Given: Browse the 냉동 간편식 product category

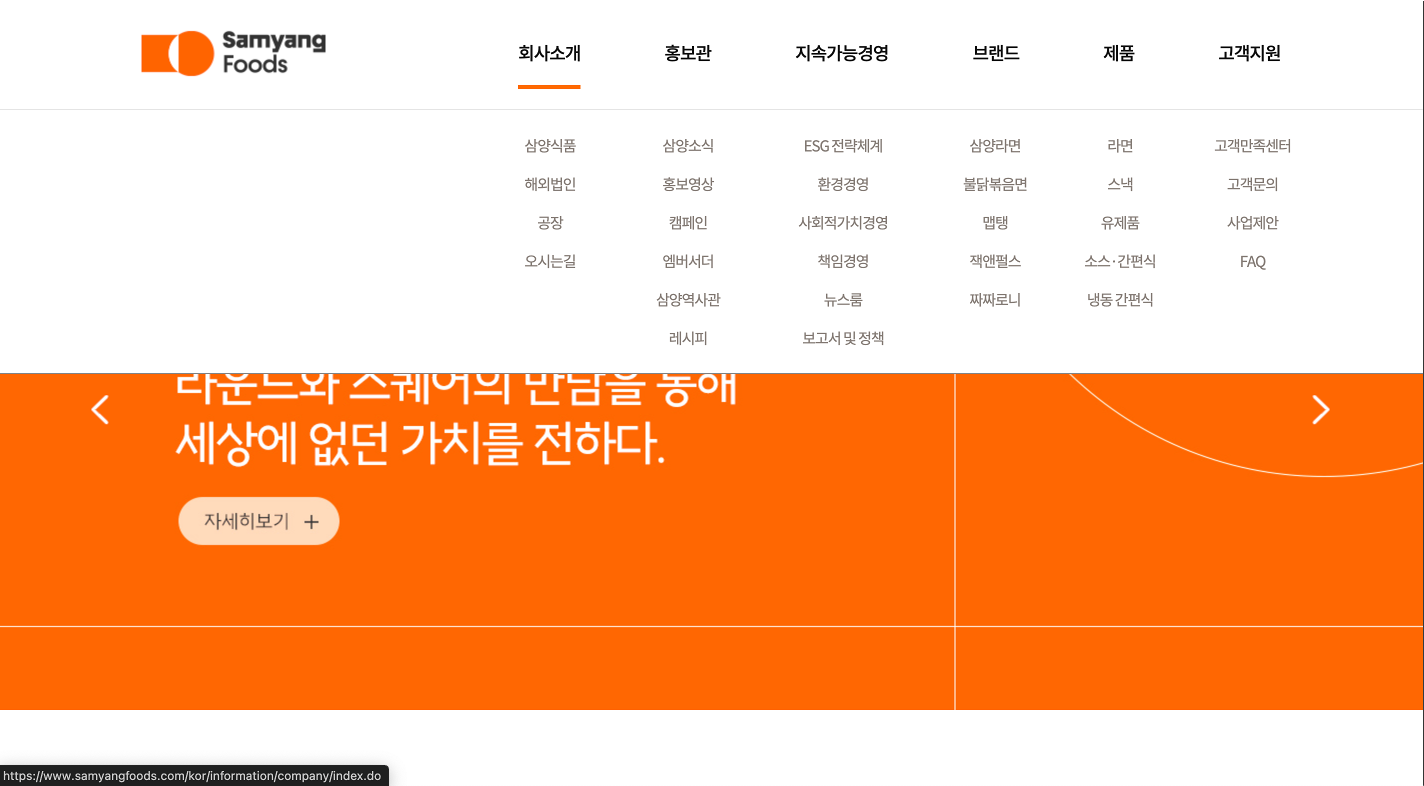Looking at the screenshot, I should click(1119, 299).
